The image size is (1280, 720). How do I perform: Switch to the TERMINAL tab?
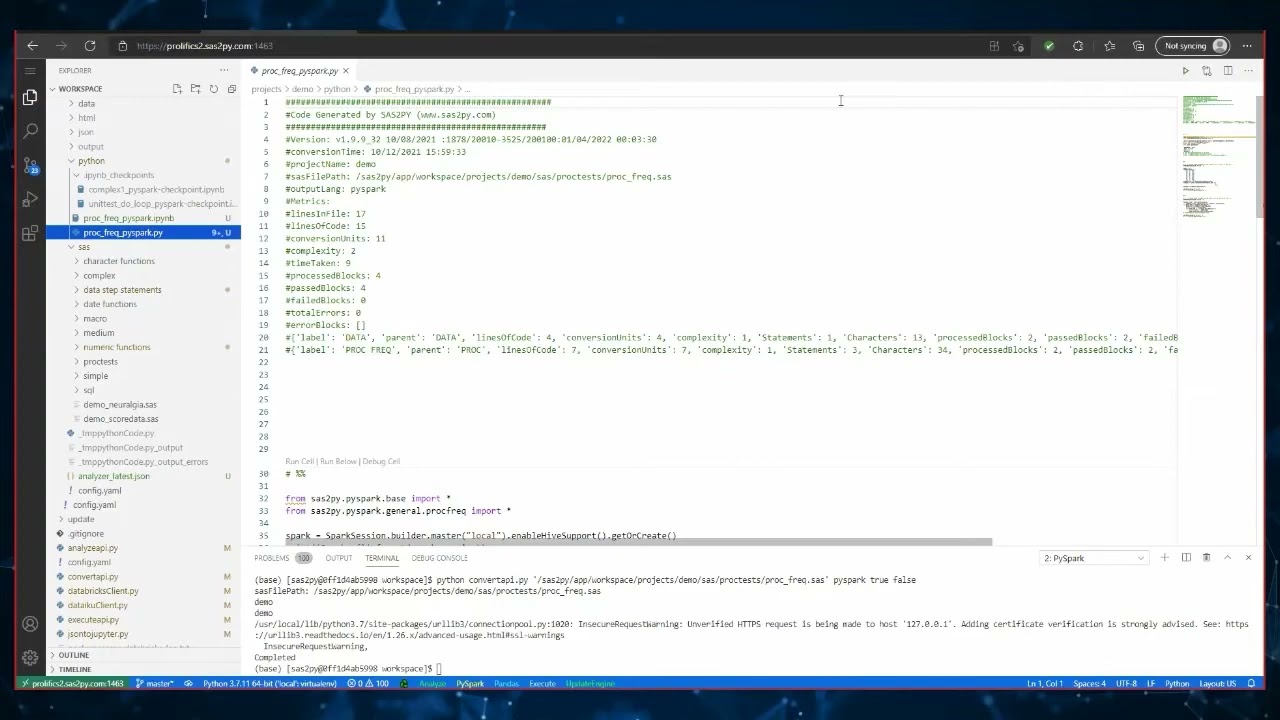(x=382, y=558)
